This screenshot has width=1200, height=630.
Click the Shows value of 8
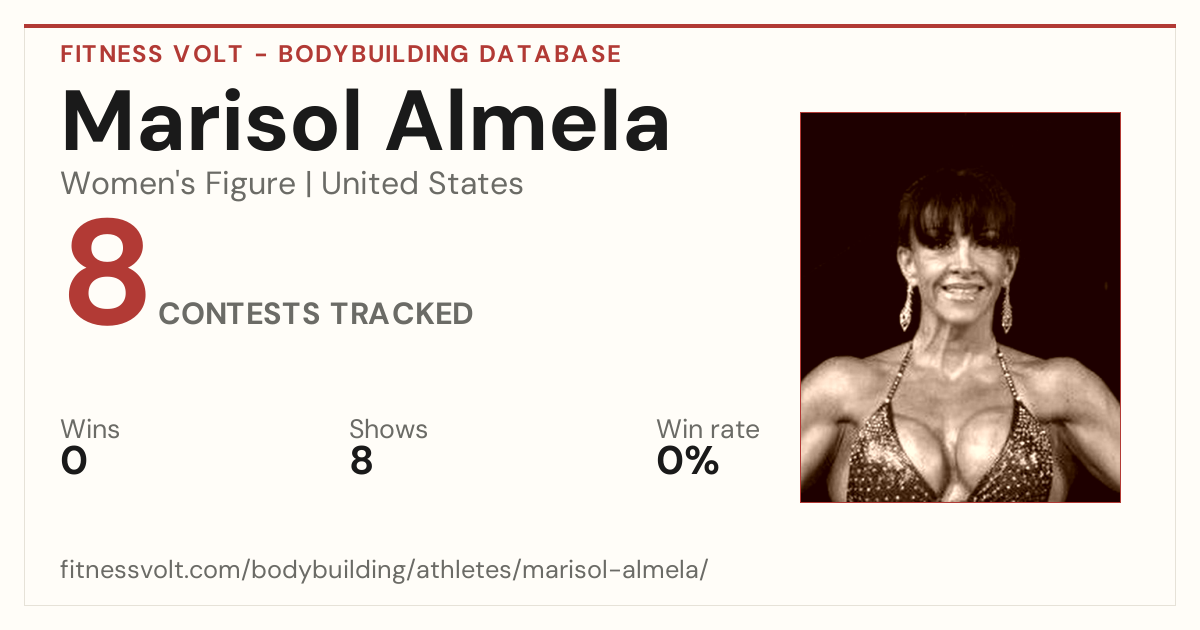361,461
